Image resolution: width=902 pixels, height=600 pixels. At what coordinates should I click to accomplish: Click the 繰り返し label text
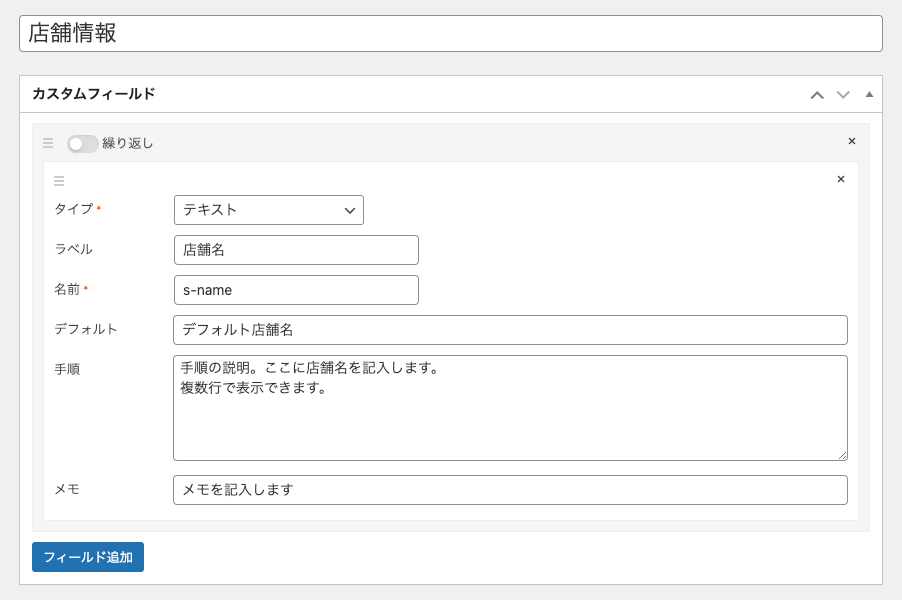tap(128, 143)
